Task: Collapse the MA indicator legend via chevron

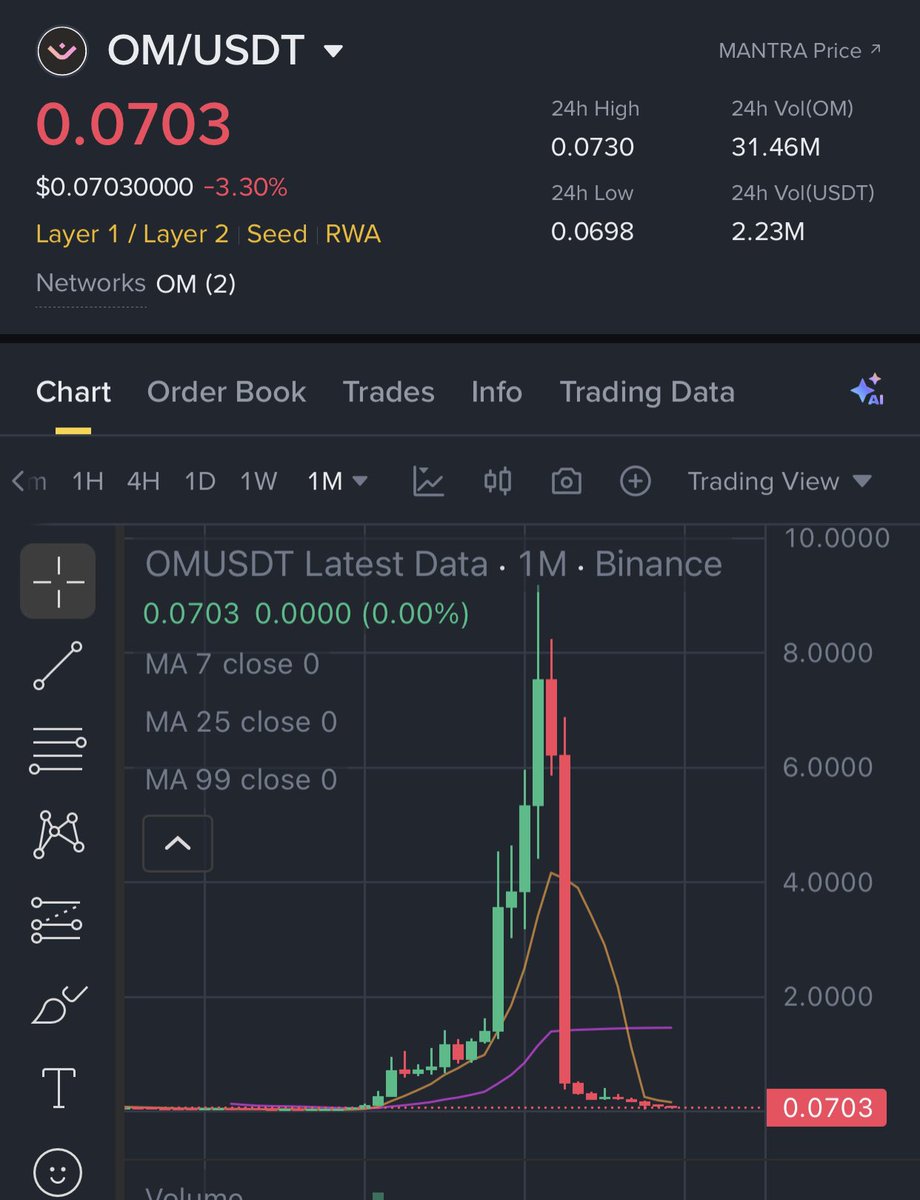Action: (x=177, y=843)
